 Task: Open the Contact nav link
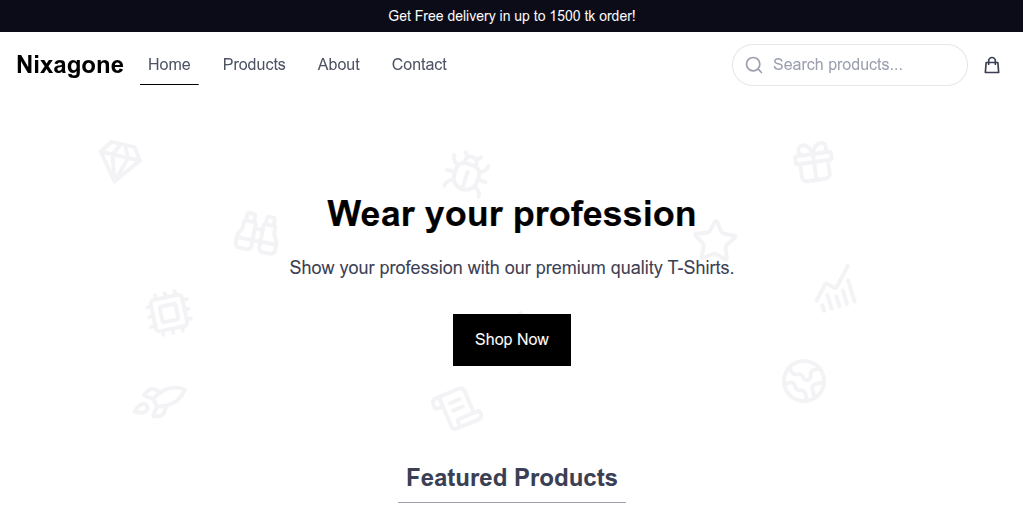point(419,65)
